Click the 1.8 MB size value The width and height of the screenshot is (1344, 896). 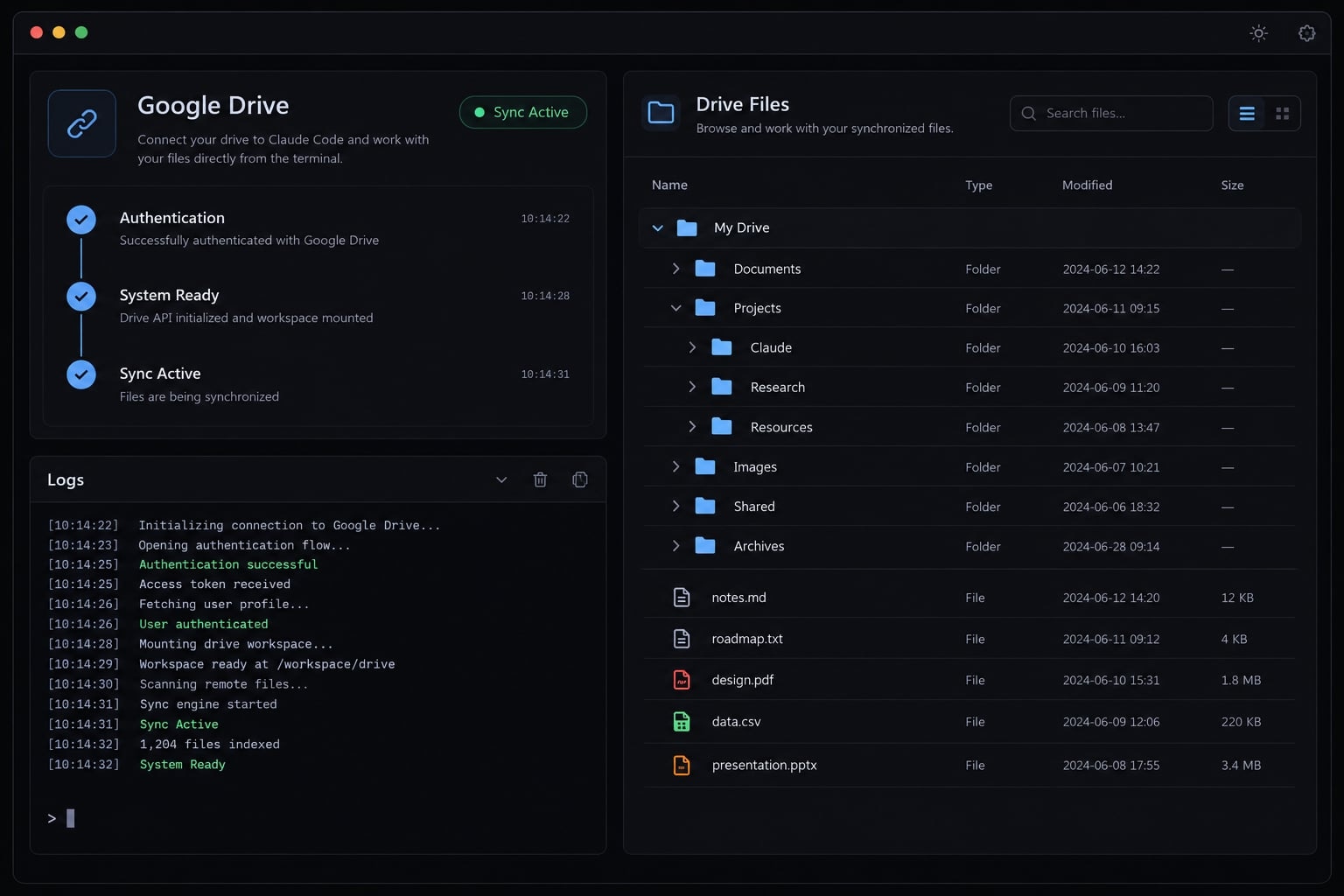[1241, 680]
